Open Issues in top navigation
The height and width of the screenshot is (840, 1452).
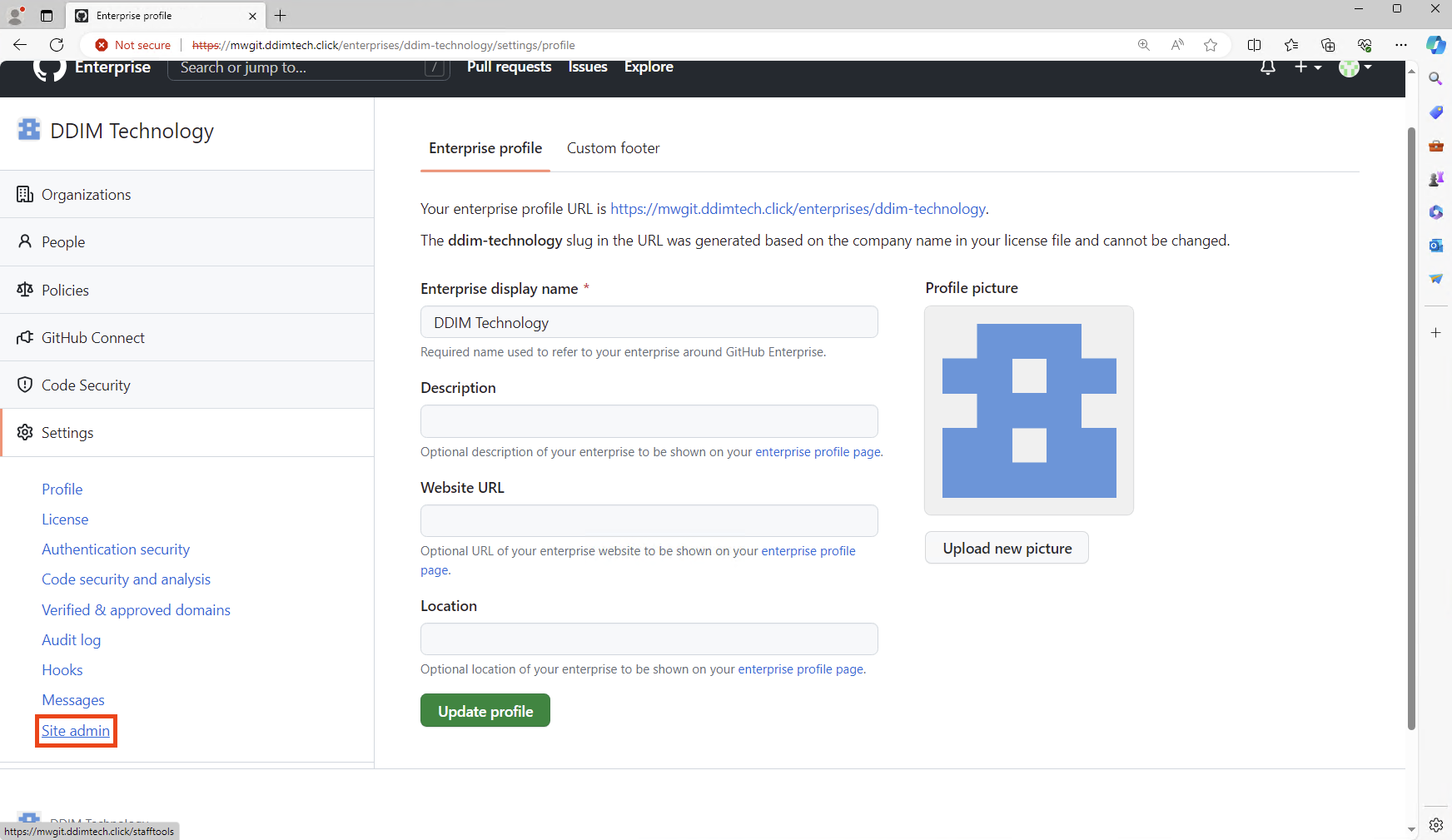tap(588, 67)
